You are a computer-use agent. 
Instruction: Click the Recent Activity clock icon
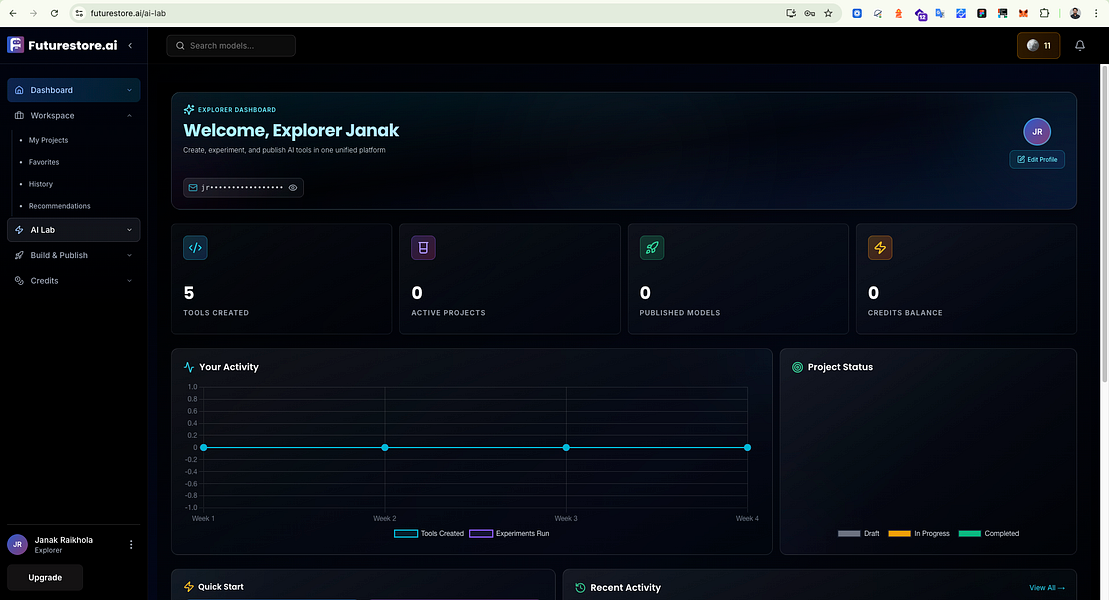580,587
